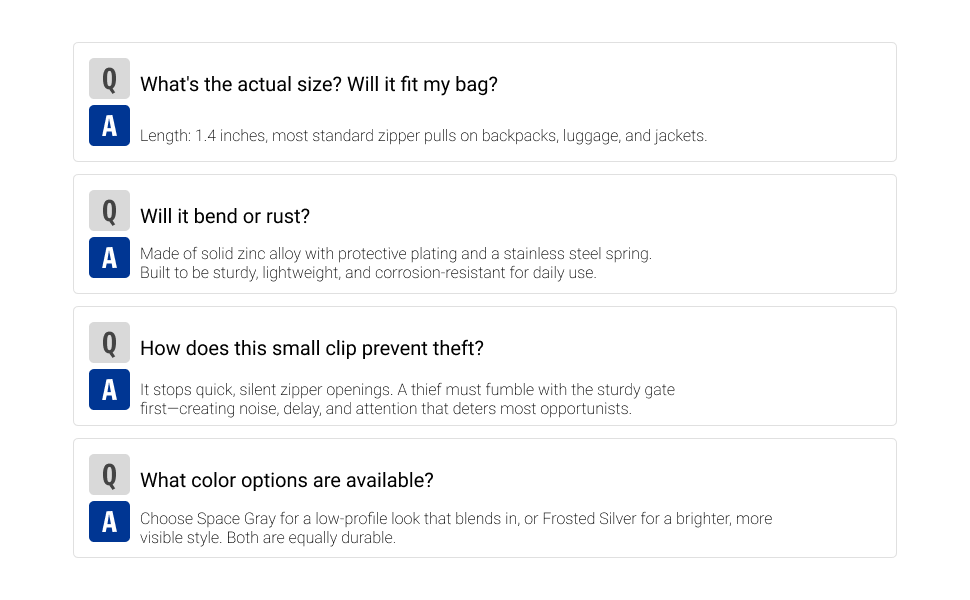970x600 pixels.
Task: Click the 'Built to be sturdy, lightweight' text line
Action: (368, 273)
